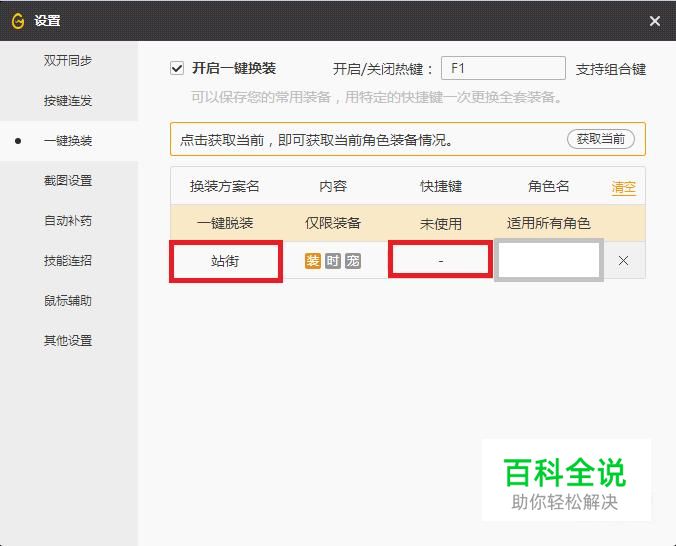Click the 清空 link to clear schemes

[623, 187]
